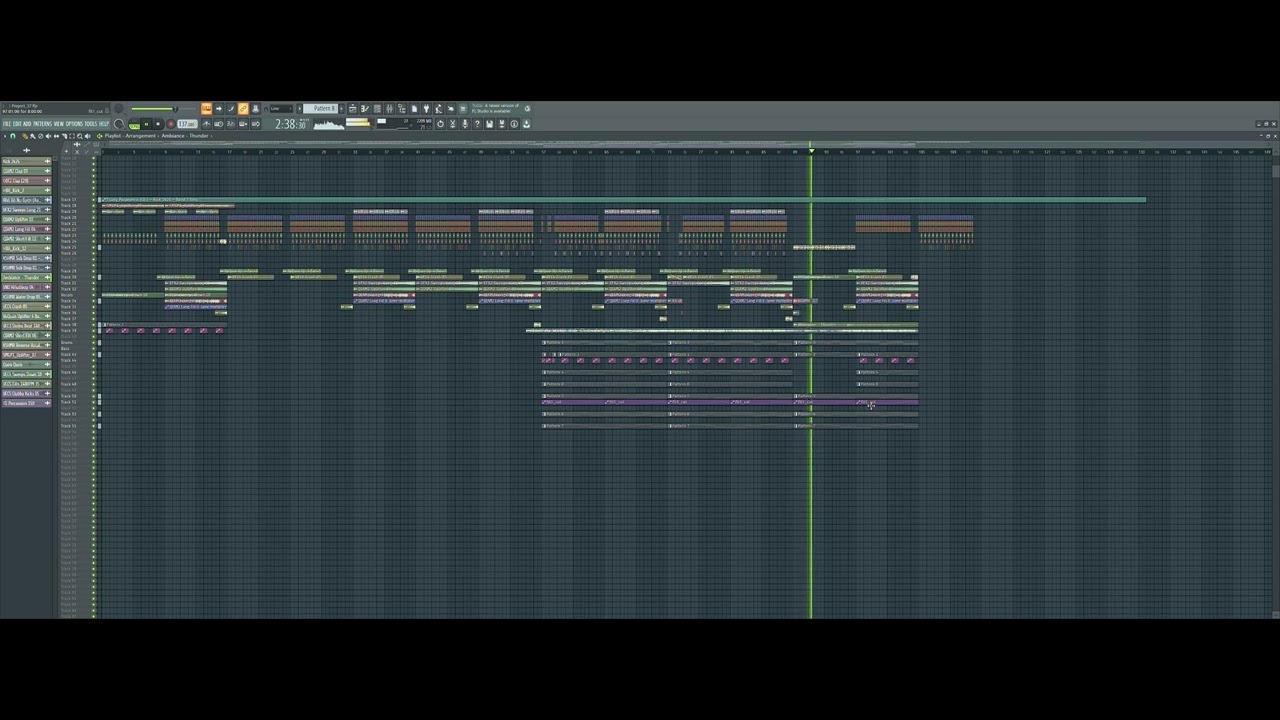Open the FILE menu
Viewport: 1280px width, 720px height.
[x=6, y=124]
